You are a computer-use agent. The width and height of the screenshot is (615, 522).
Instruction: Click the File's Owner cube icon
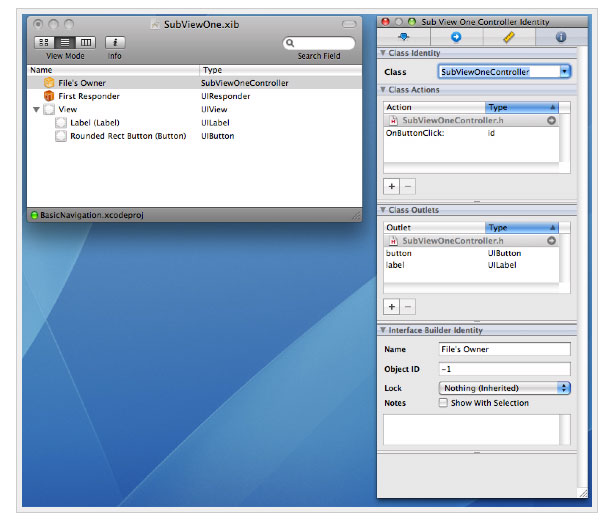coord(49,83)
